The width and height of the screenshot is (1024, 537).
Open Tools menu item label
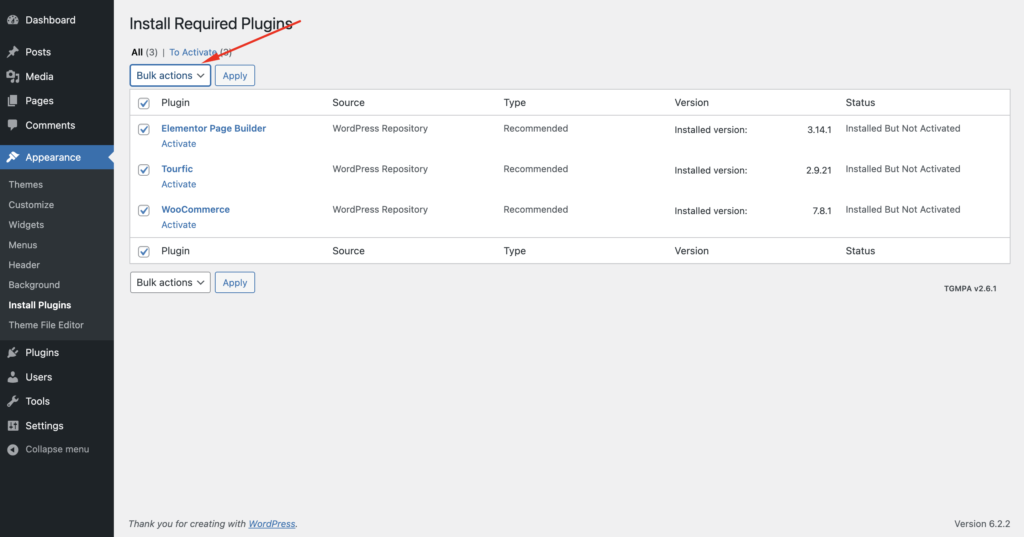37,401
